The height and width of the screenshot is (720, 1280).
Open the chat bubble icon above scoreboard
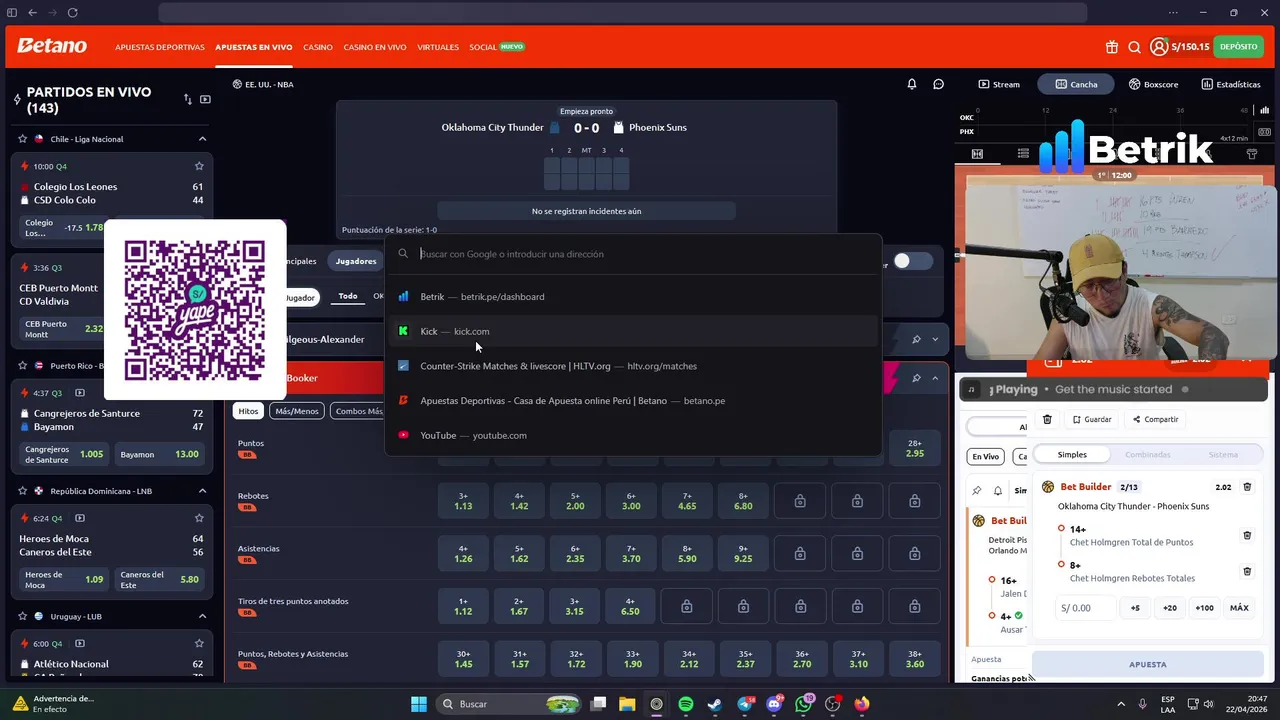point(939,84)
